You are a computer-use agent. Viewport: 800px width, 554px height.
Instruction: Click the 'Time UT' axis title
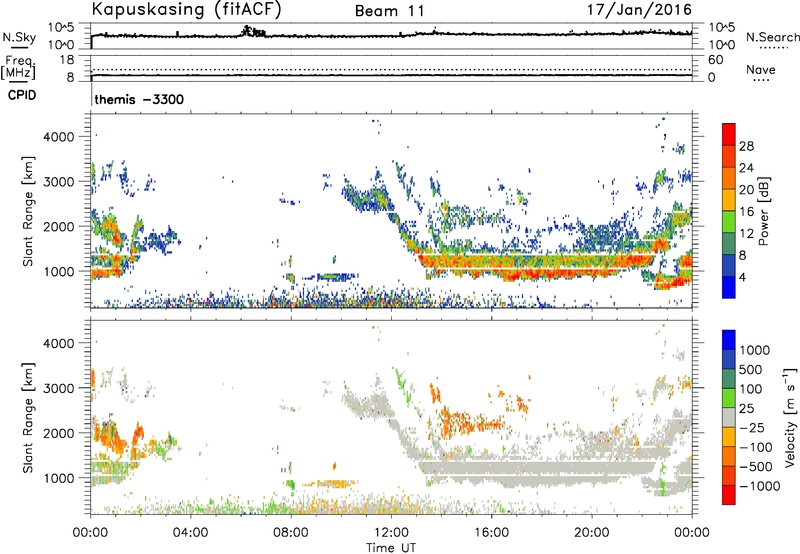click(x=391, y=548)
